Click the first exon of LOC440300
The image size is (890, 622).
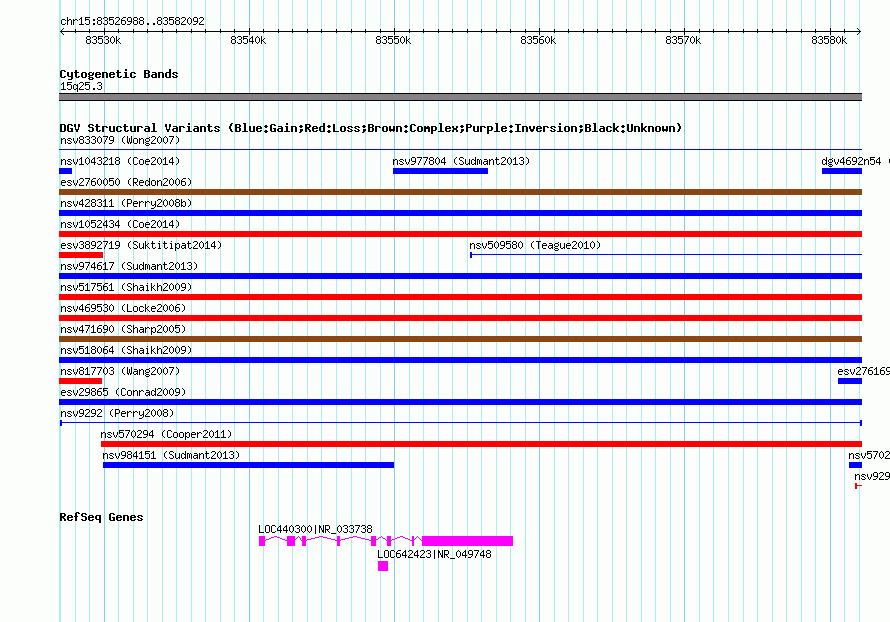262,541
